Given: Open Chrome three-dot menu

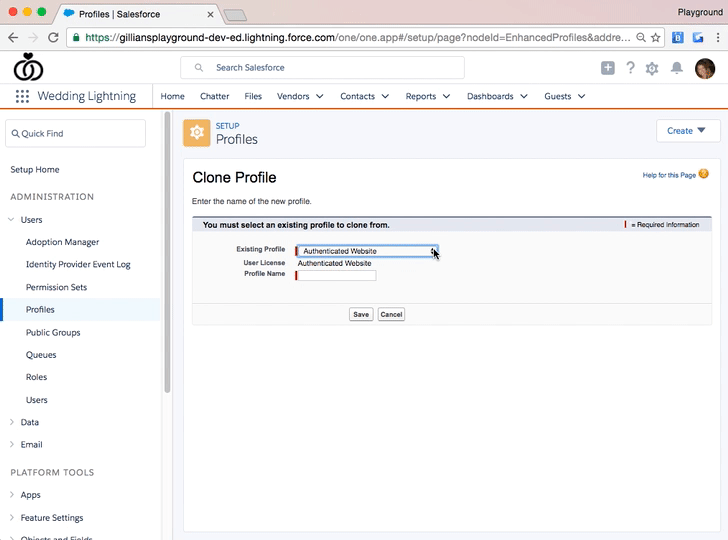Looking at the screenshot, I should 718,38.
